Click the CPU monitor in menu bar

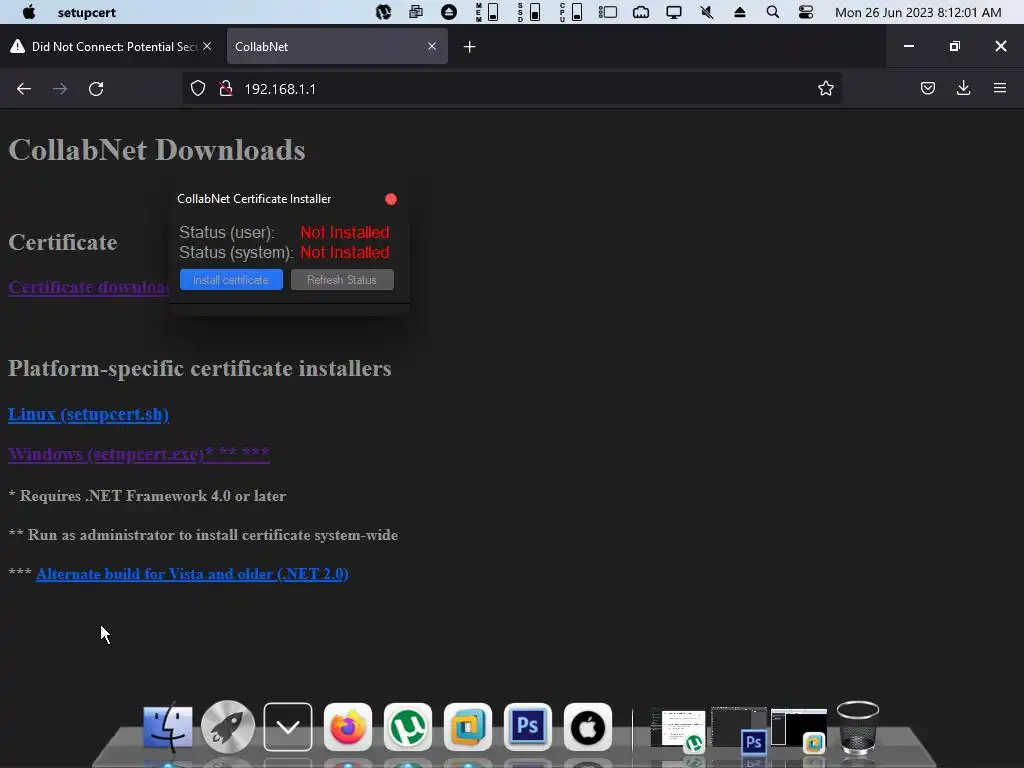571,12
